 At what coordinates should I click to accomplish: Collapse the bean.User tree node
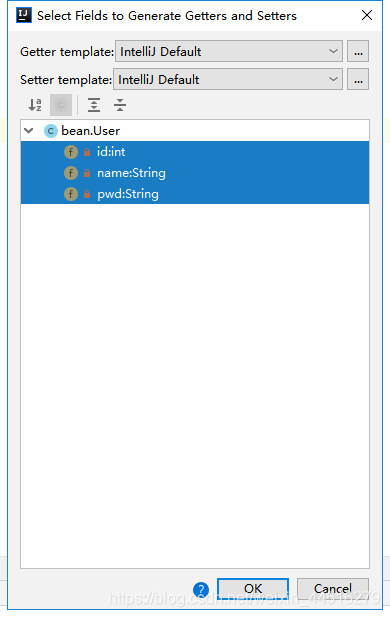[29, 130]
